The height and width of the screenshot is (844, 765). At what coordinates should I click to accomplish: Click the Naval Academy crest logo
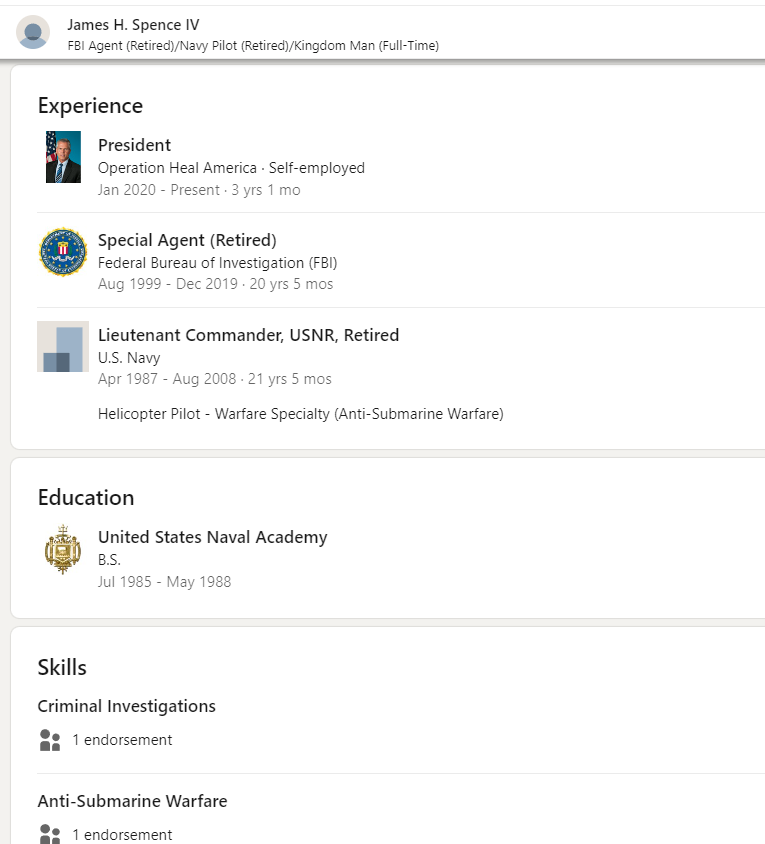[x=63, y=549]
